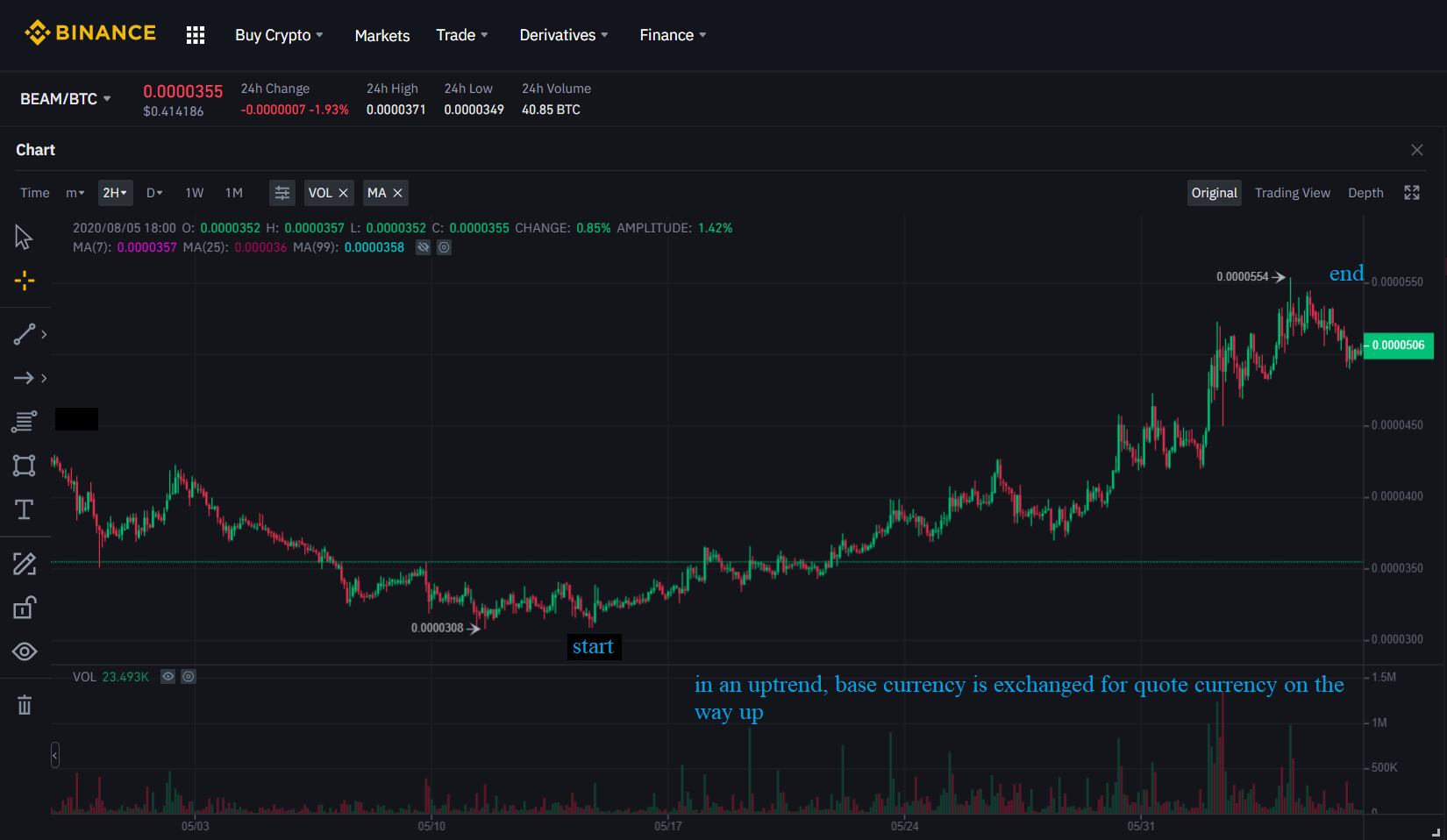
Task: Click the VOL value 23.493K
Action: 125,677
